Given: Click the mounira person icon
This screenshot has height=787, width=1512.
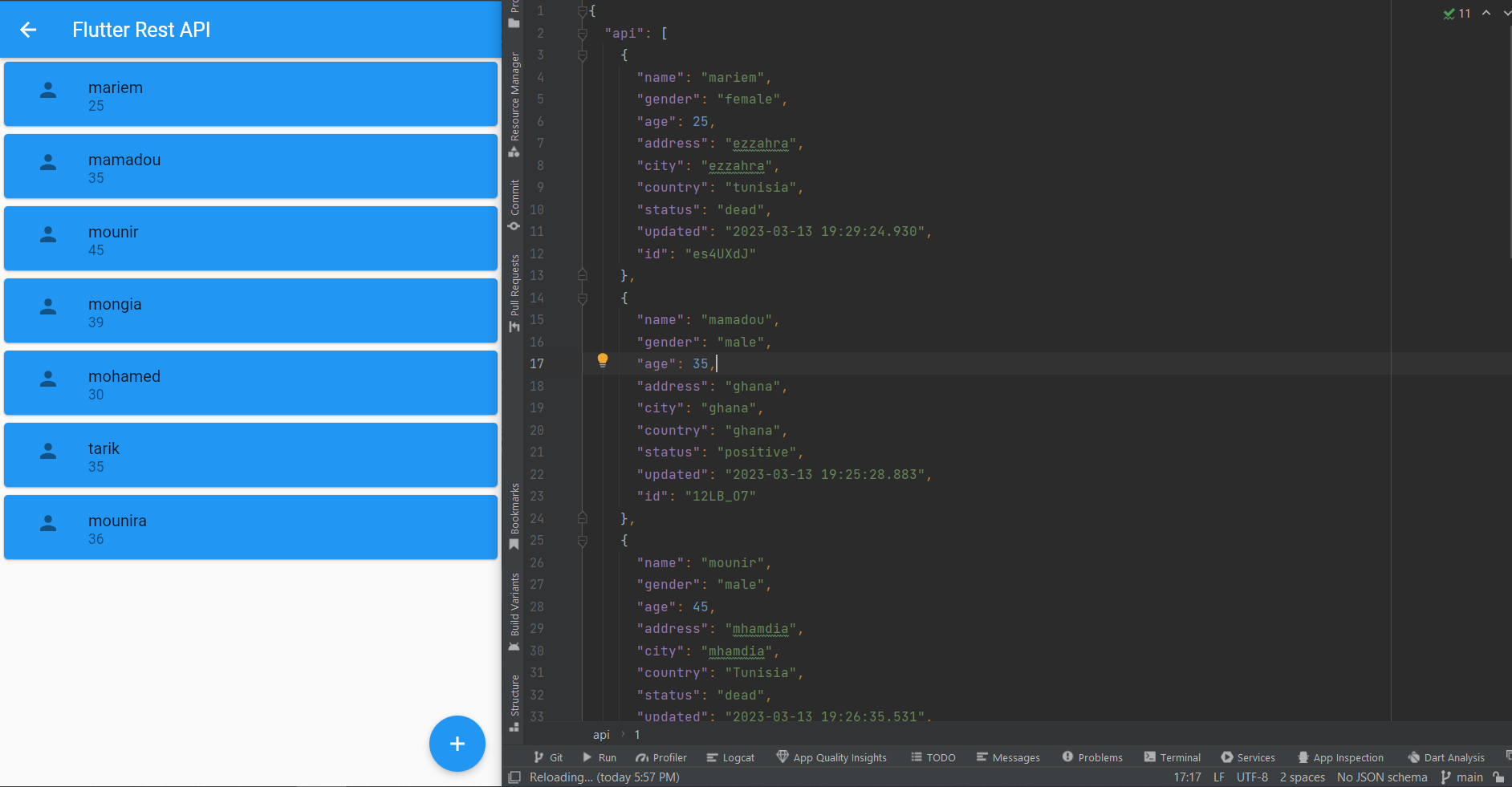Looking at the screenshot, I should tap(48, 523).
